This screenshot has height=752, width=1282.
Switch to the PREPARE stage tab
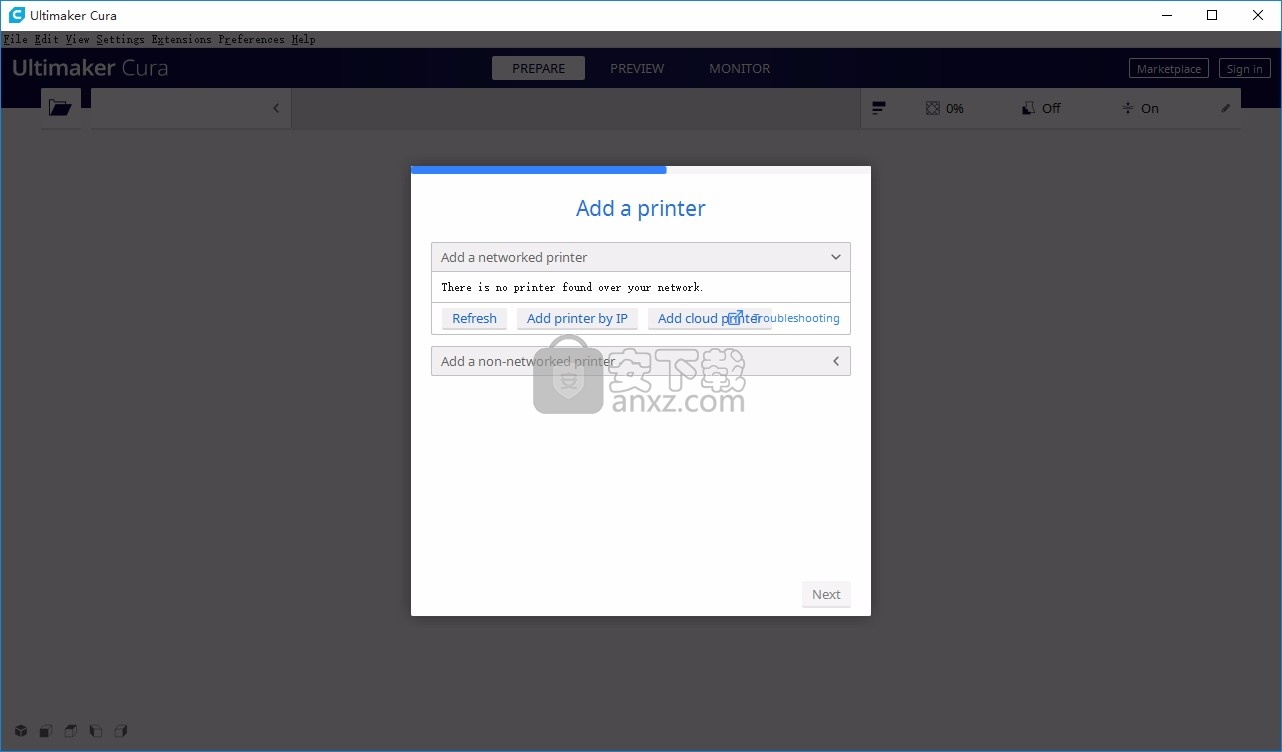coord(539,68)
